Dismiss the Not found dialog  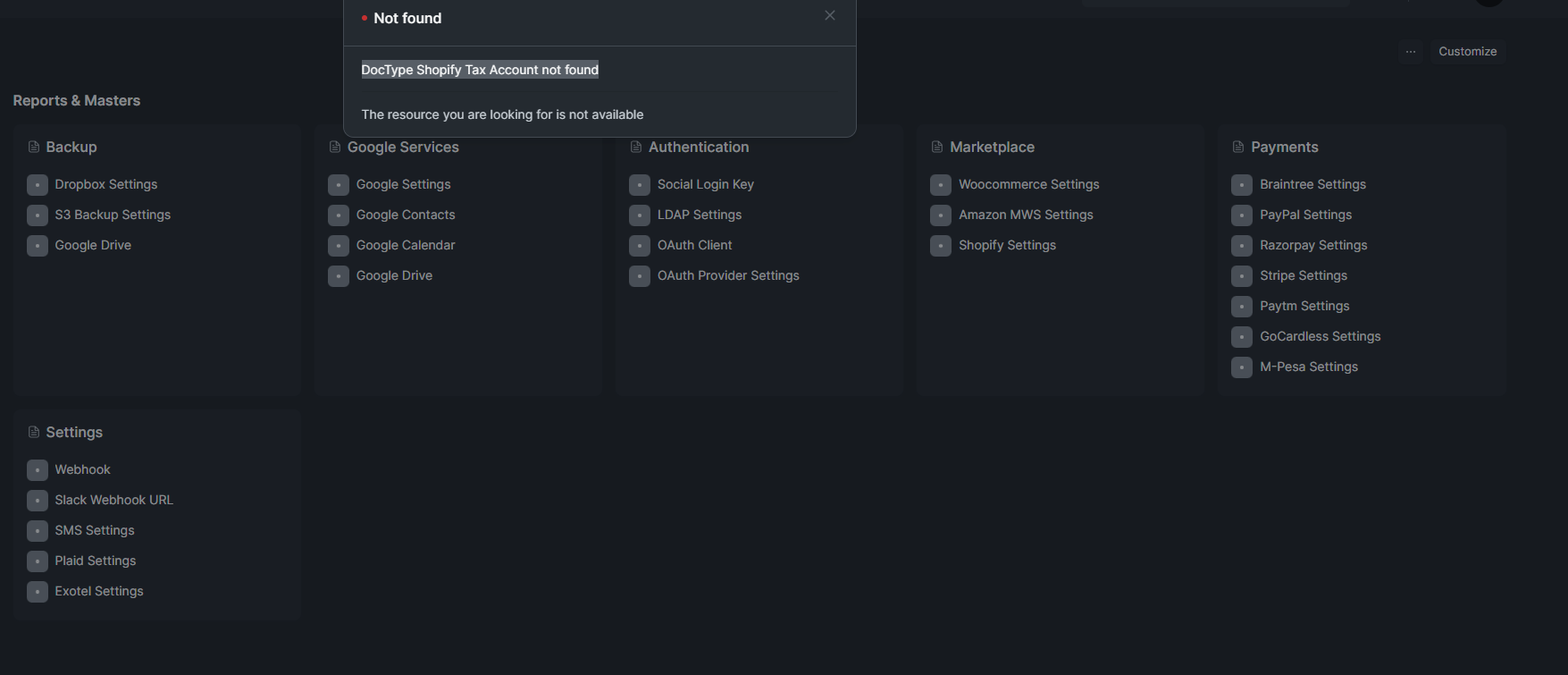829,14
